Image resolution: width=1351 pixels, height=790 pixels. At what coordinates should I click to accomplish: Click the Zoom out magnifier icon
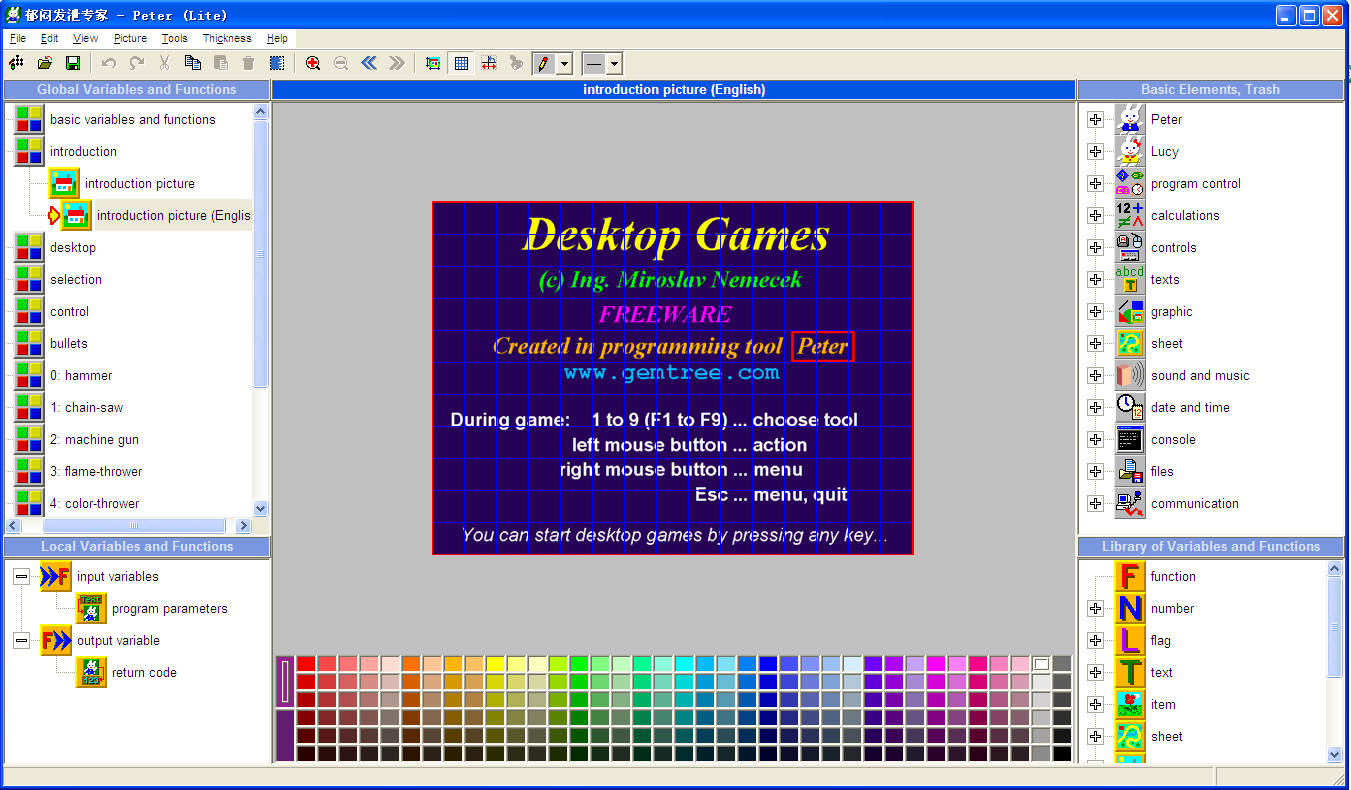[341, 63]
